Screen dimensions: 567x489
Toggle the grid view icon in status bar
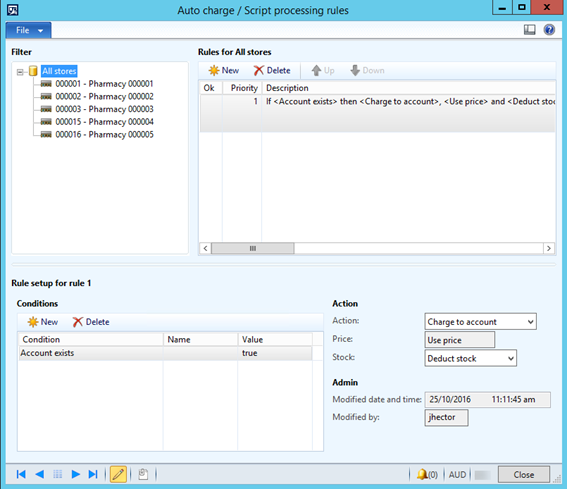(x=57, y=474)
